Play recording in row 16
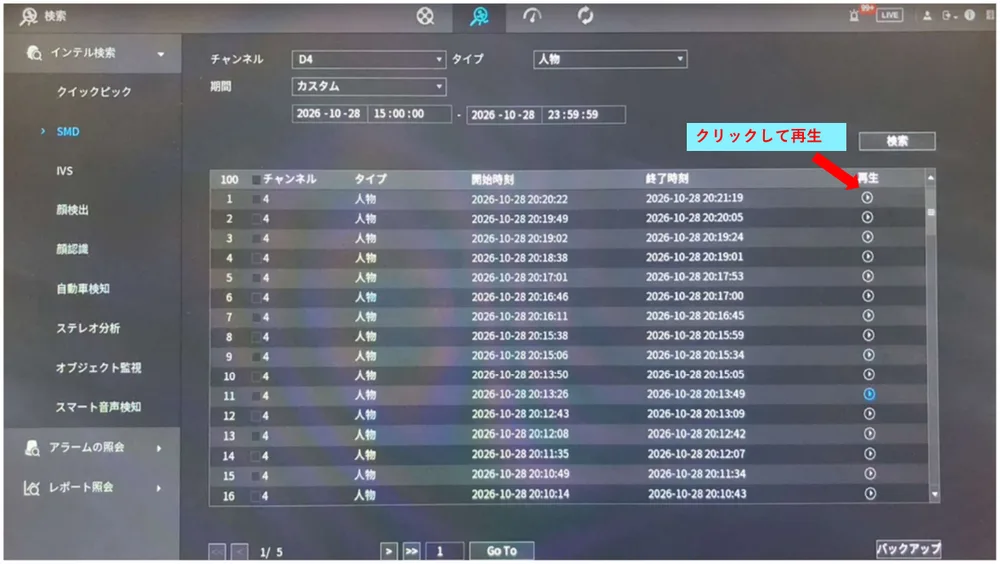The width and height of the screenshot is (1000, 564). [x=870, y=493]
